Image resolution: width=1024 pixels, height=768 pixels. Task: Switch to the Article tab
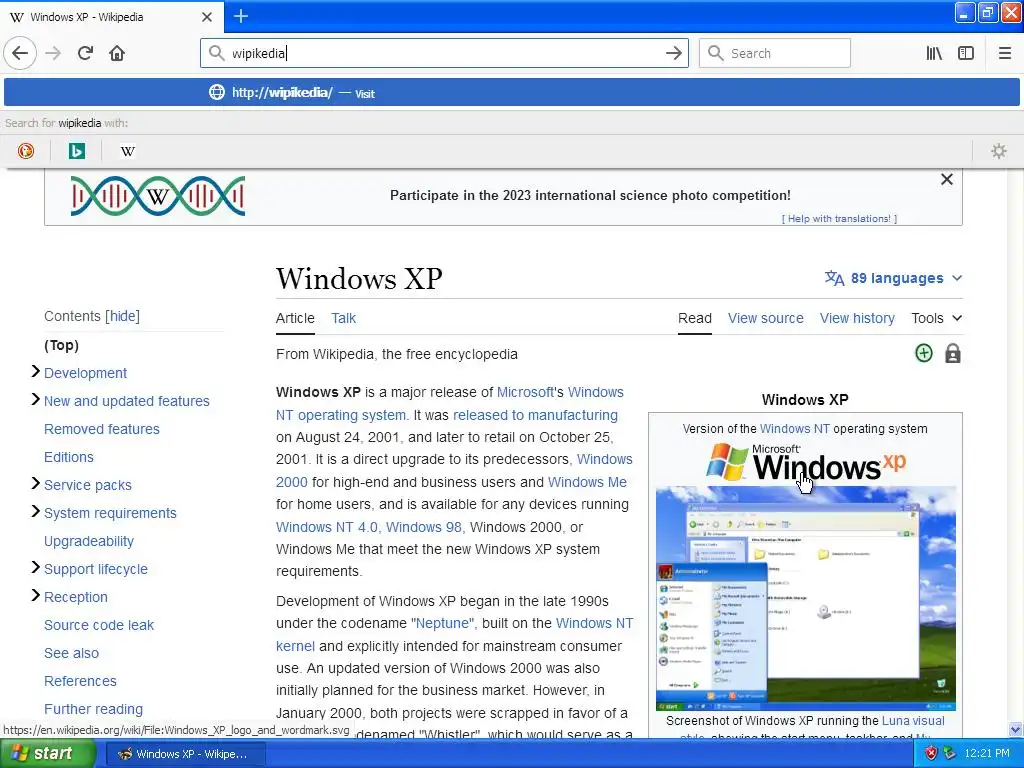[295, 318]
